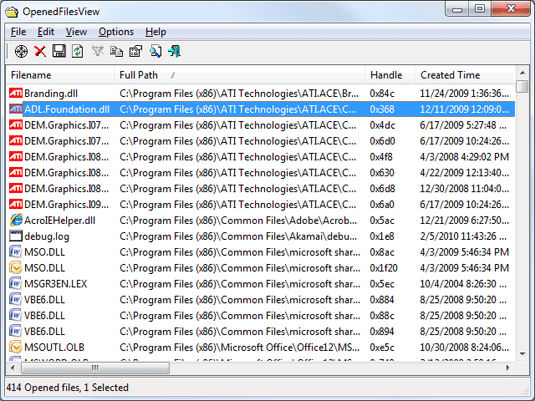Click the exit door toolbar icon

click(x=174, y=51)
